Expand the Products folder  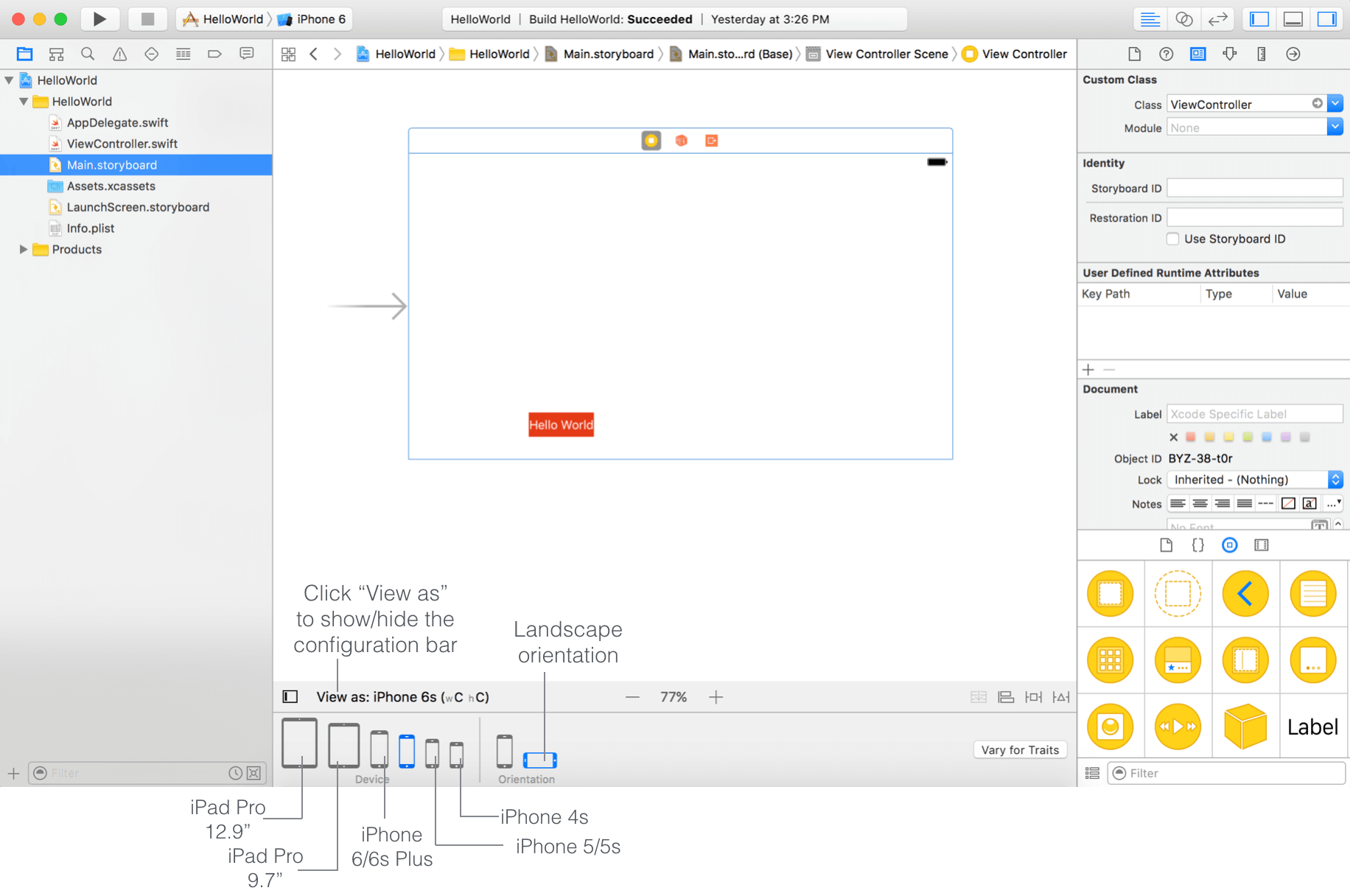24,250
